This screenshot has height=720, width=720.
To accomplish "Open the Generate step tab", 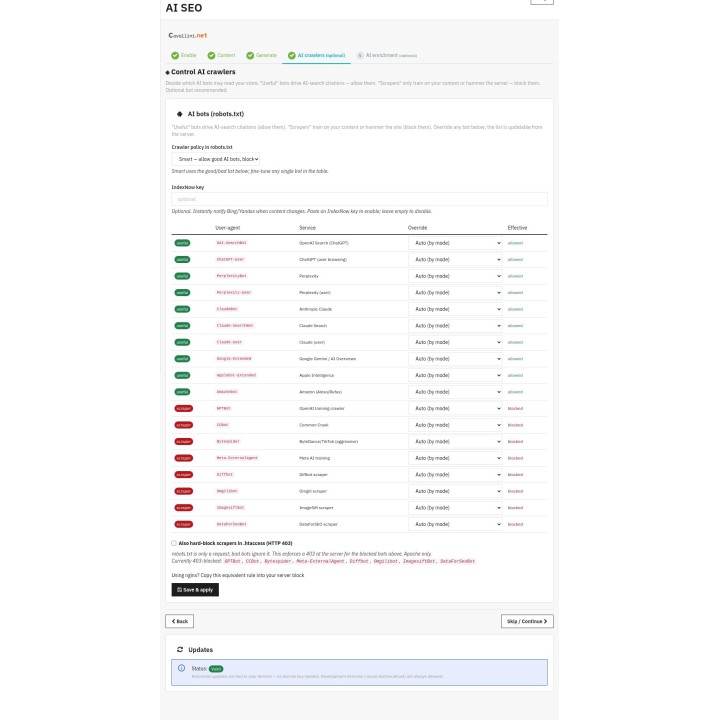I will click(x=261, y=55).
